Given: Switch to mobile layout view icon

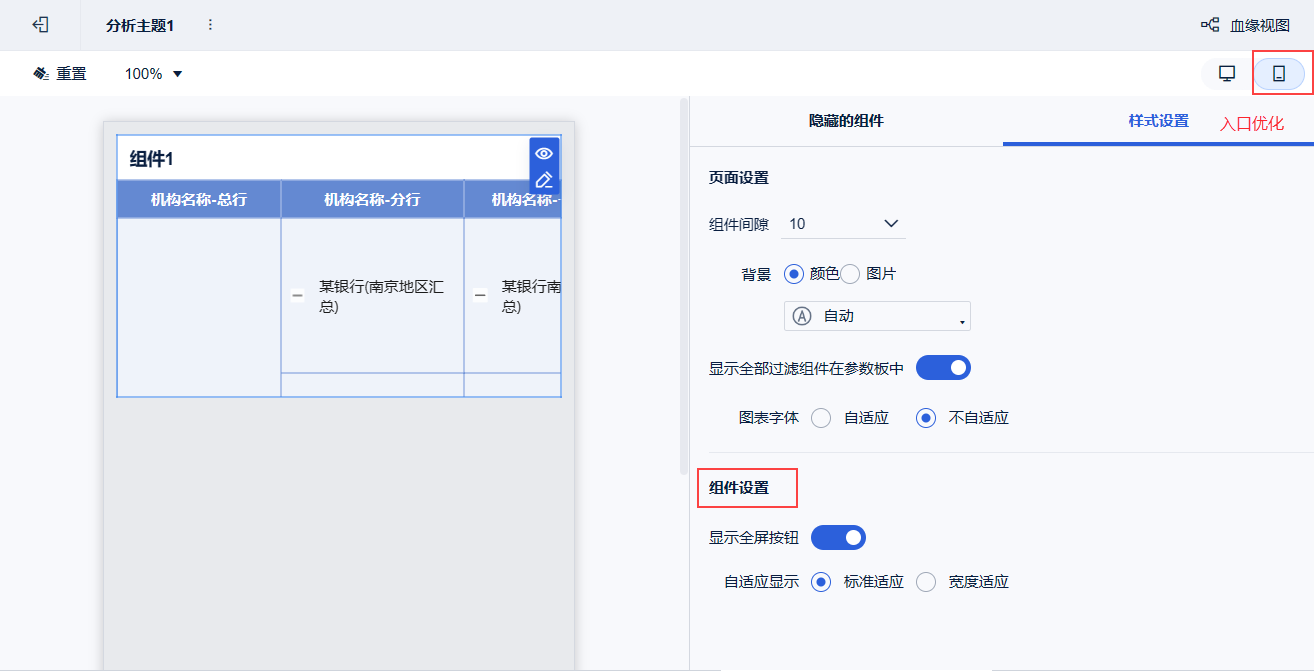Looking at the screenshot, I should pos(1278,74).
